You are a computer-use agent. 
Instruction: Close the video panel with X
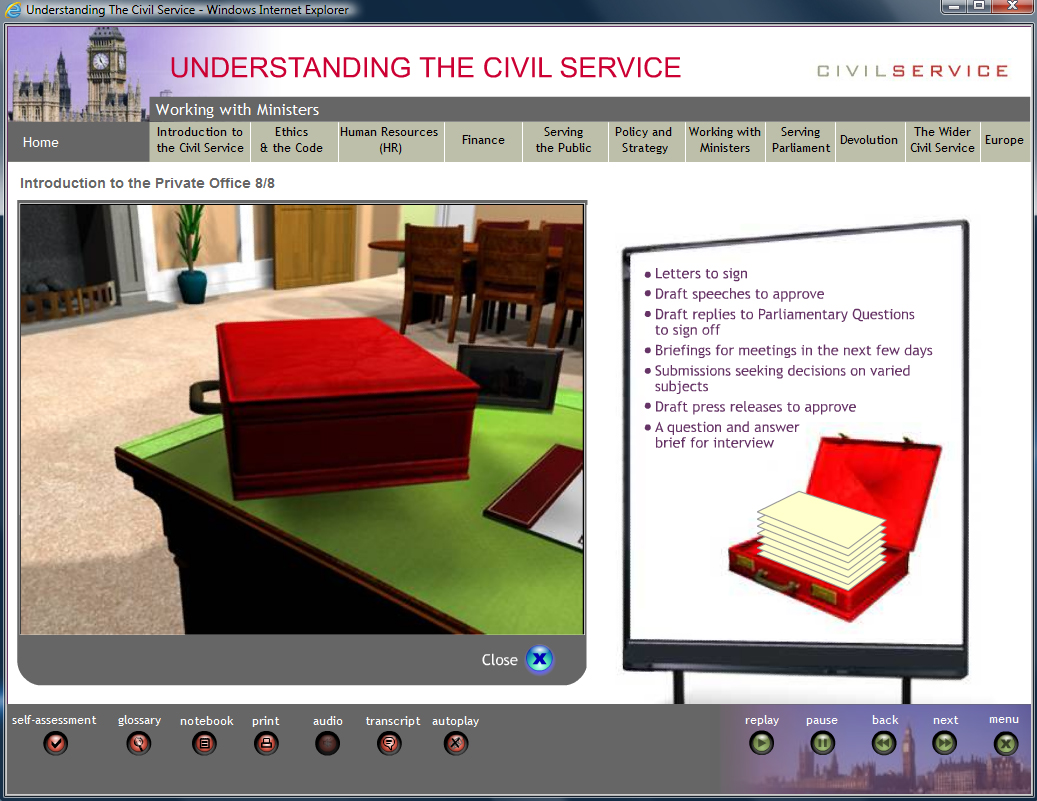tap(539, 660)
